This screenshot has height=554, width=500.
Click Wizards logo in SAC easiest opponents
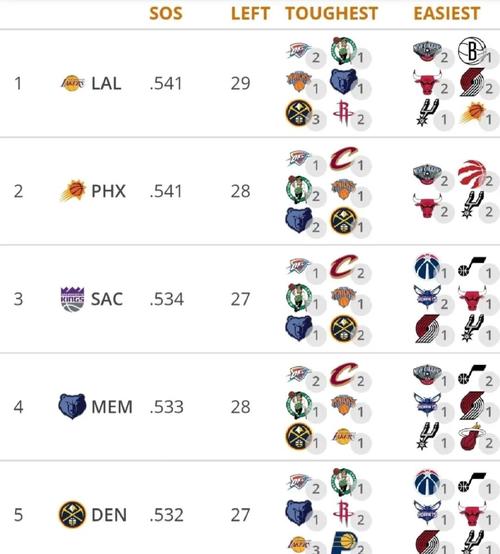(427, 267)
